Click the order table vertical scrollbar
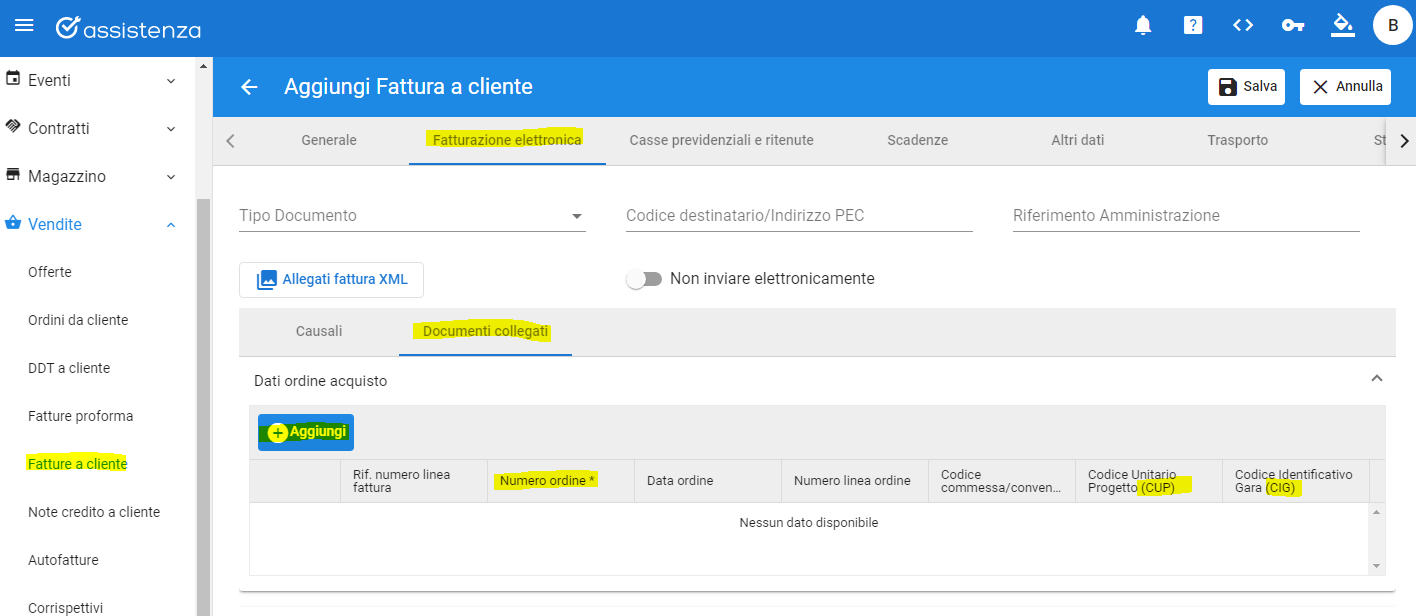Screen dimensions: 1416x616 pyautogui.click(x=1377, y=539)
